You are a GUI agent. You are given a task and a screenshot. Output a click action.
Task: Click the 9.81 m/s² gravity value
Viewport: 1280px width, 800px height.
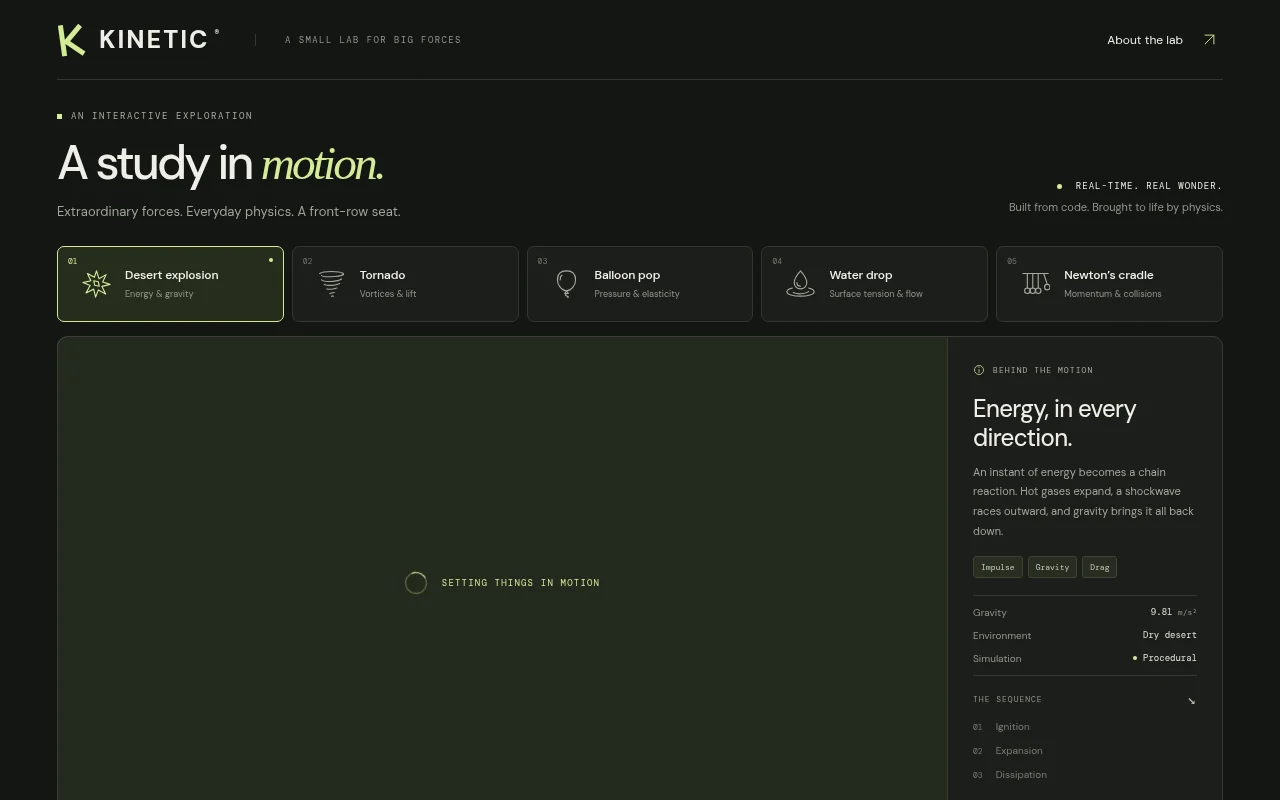[x=1173, y=612]
